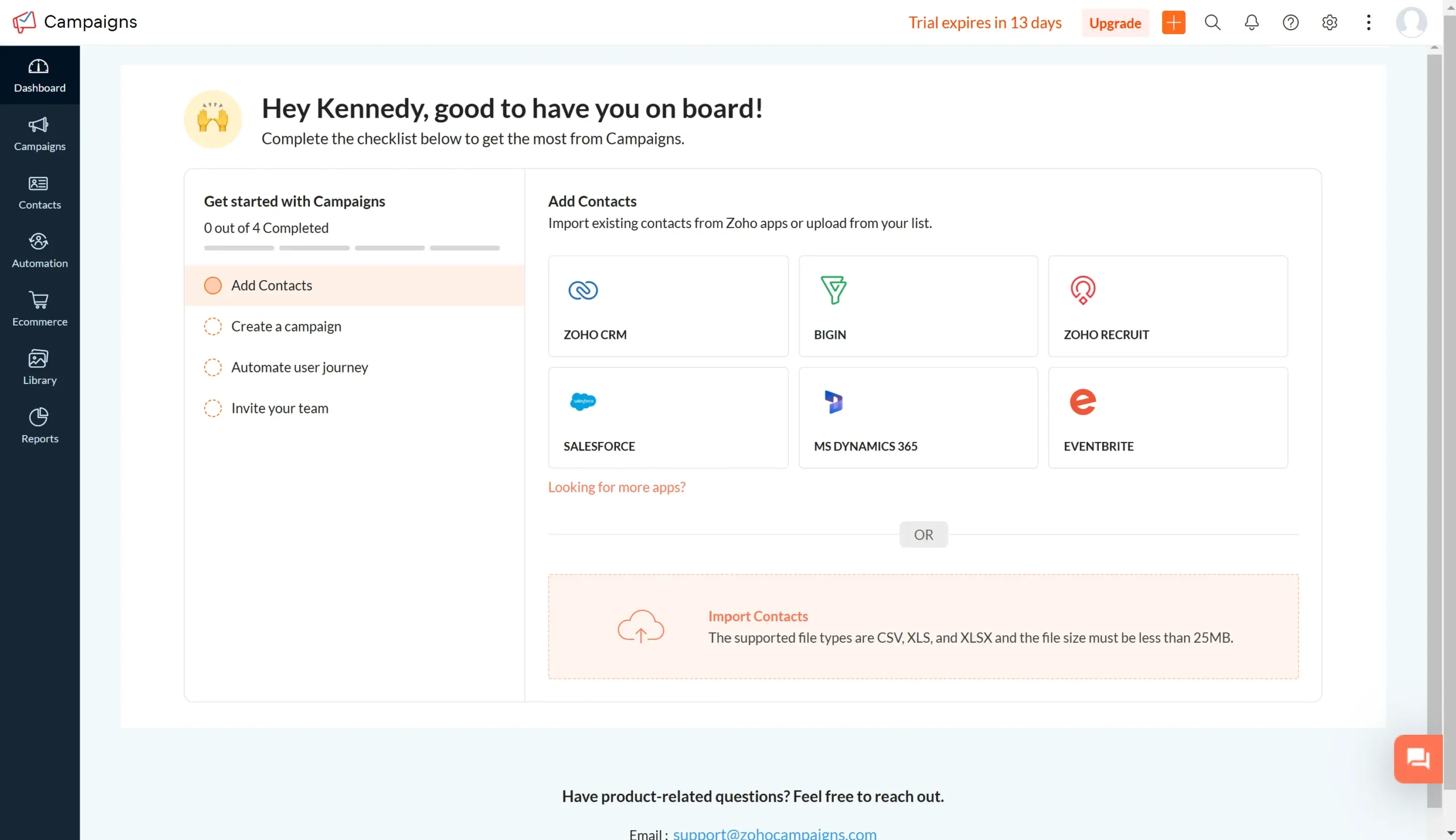
Task: Click the checklist progress bar
Action: (x=352, y=247)
